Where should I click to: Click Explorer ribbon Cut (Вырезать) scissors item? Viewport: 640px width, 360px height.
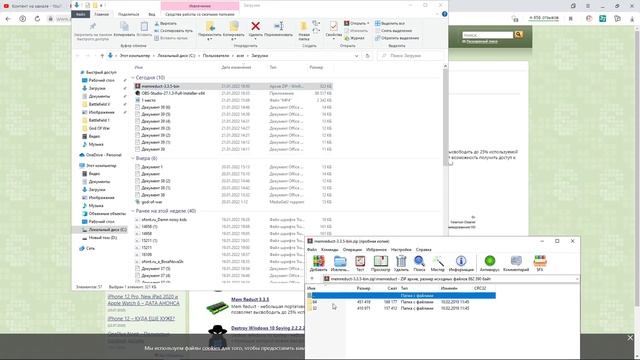click(165, 24)
